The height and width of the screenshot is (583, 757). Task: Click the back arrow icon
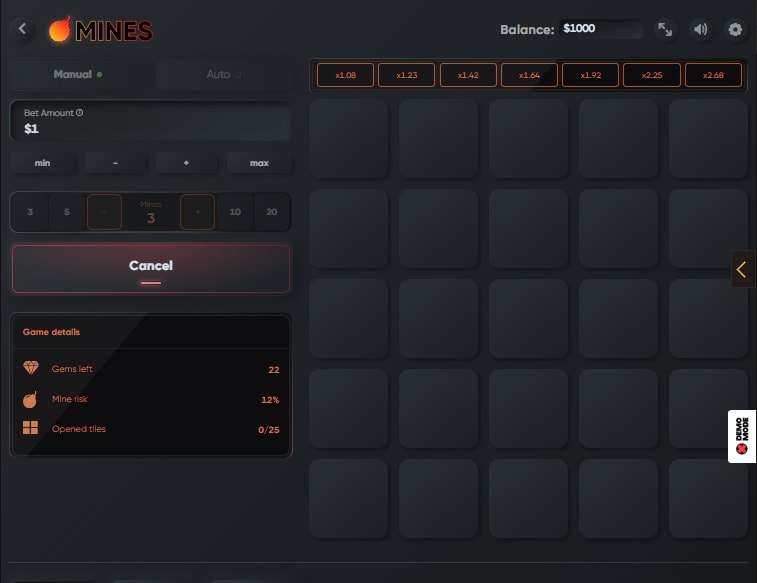pyautogui.click(x=23, y=30)
